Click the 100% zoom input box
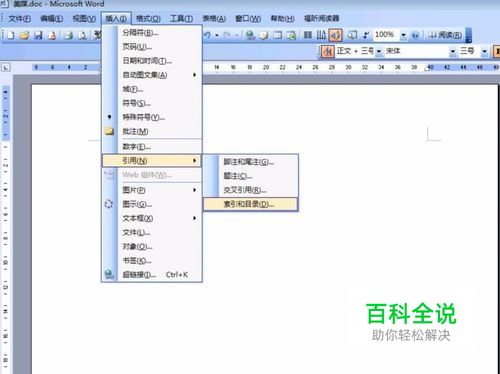The height and width of the screenshot is (374, 500). point(386,35)
